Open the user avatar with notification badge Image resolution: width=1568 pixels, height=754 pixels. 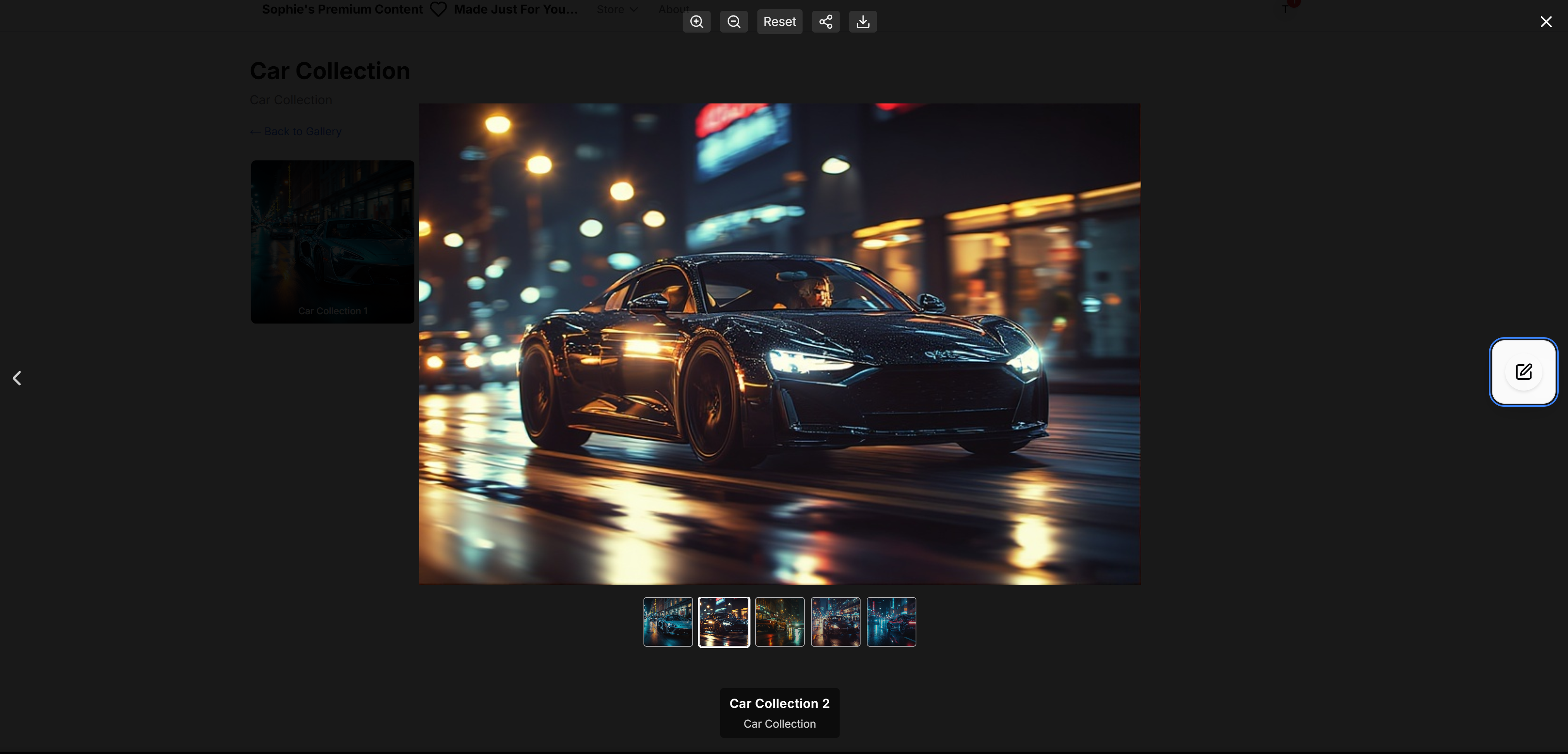pyautogui.click(x=1285, y=9)
